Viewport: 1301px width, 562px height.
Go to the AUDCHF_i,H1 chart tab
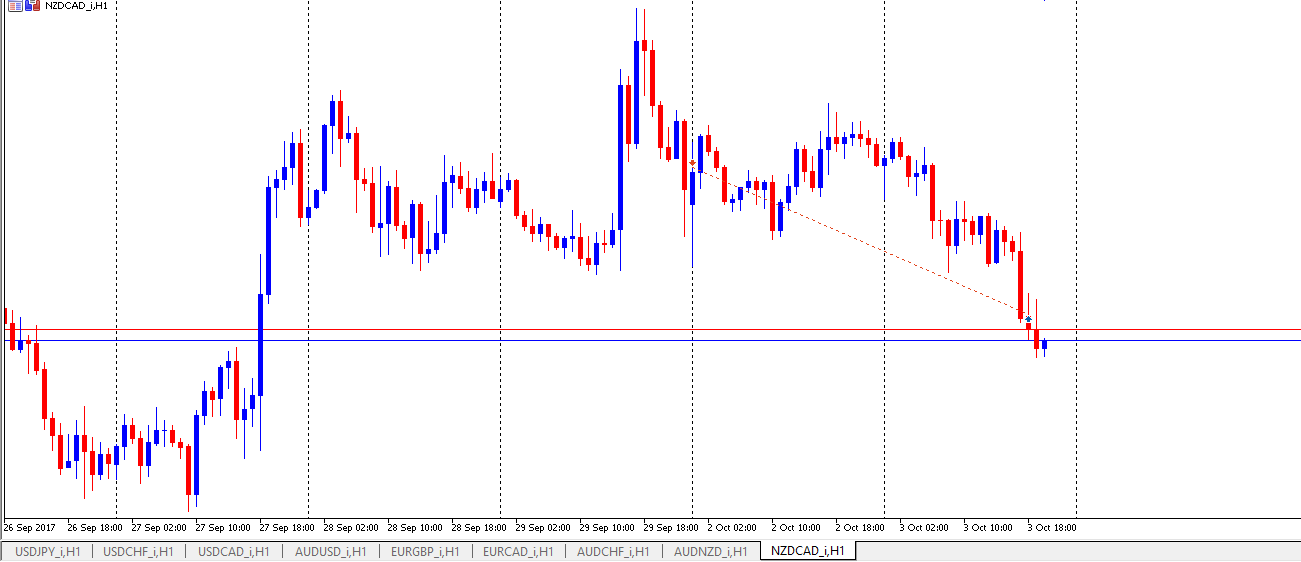pyautogui.click(x=613, y=551)
